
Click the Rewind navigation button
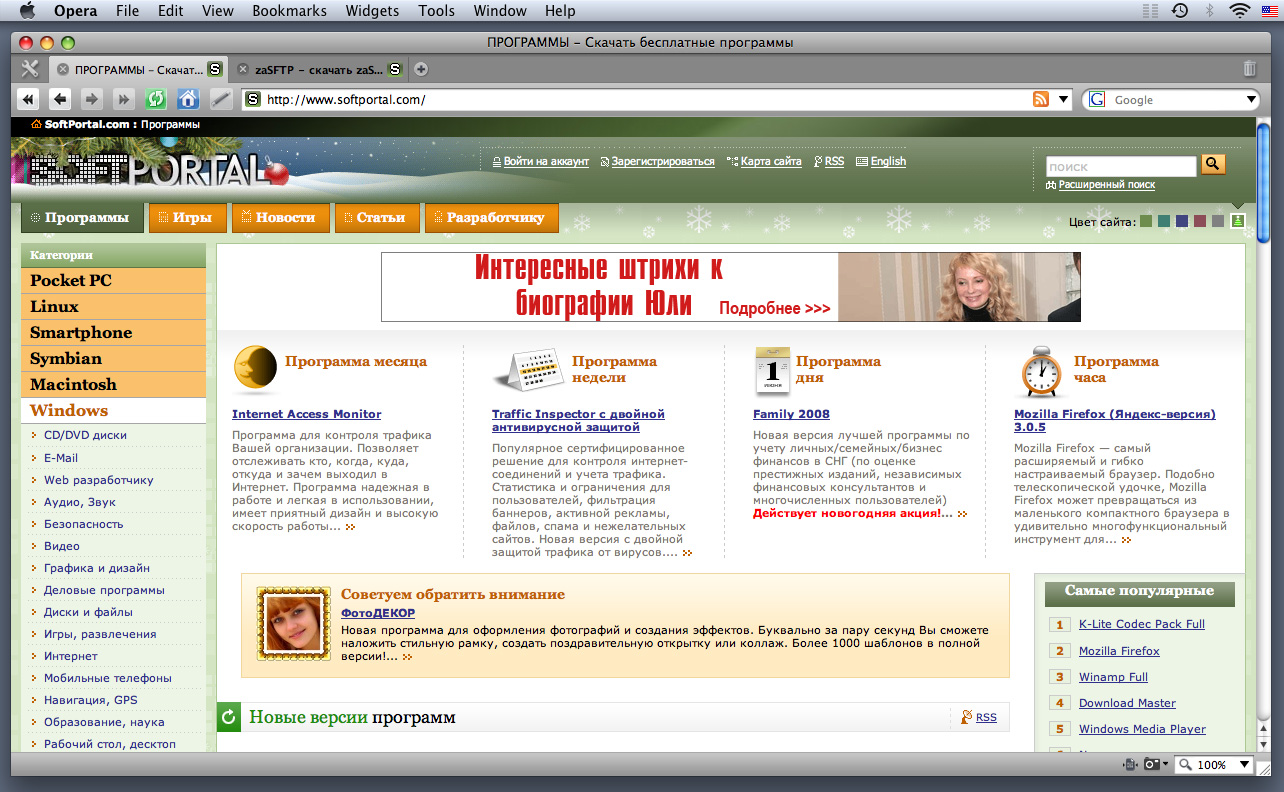[x=28, y=99]
